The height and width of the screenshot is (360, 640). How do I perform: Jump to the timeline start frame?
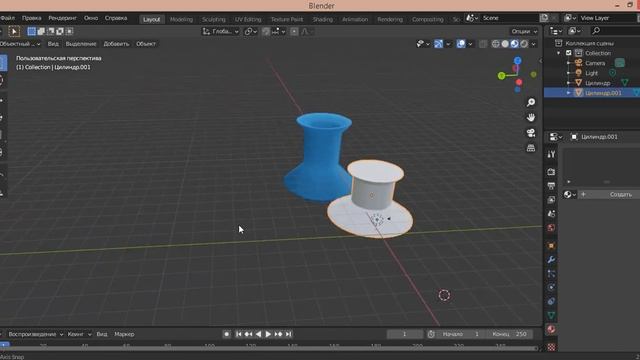[238, 334]
